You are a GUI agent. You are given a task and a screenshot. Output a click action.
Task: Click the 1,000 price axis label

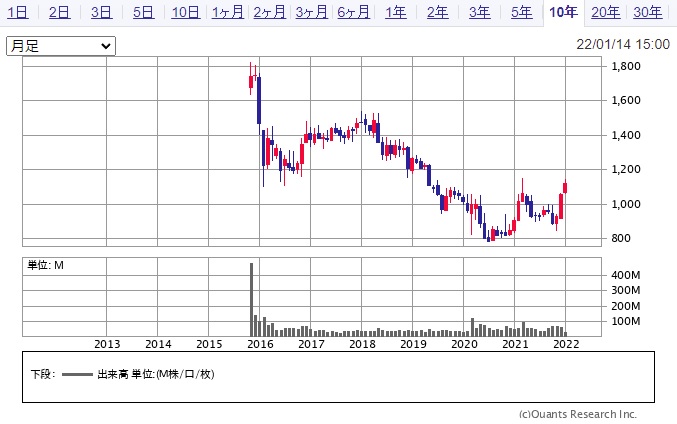626,204
